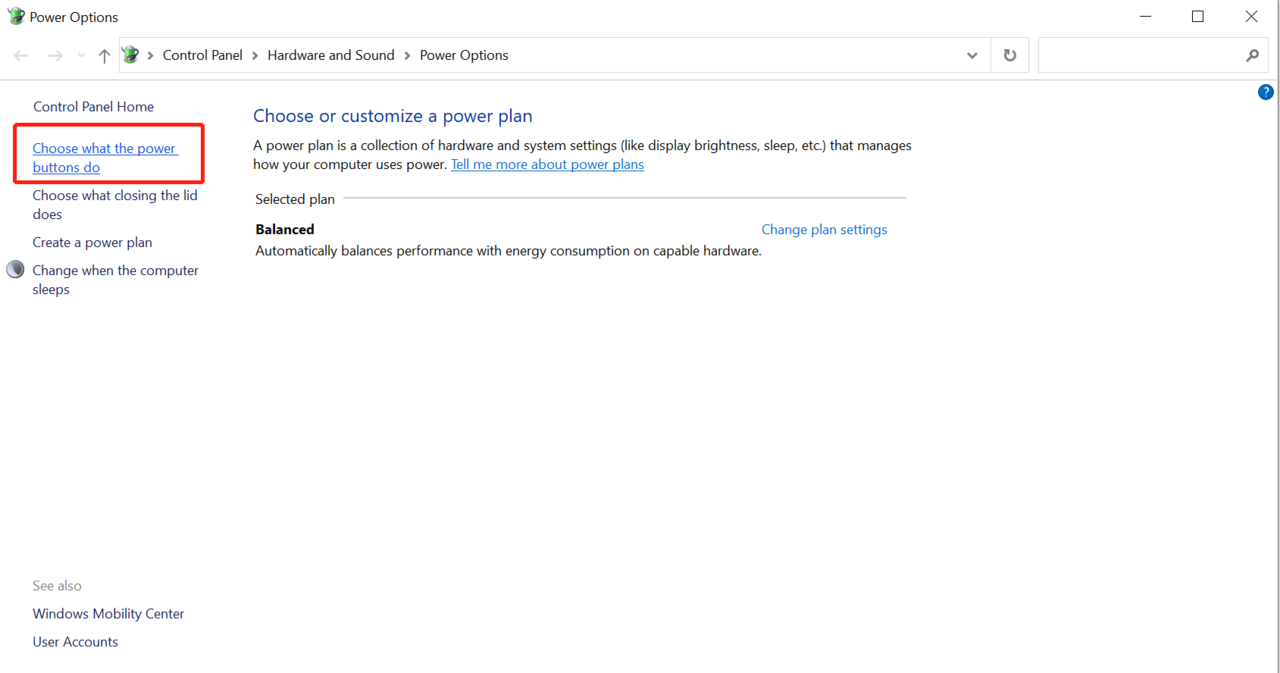Click the moon icon beside sleep settings

[x=15, y=270]
